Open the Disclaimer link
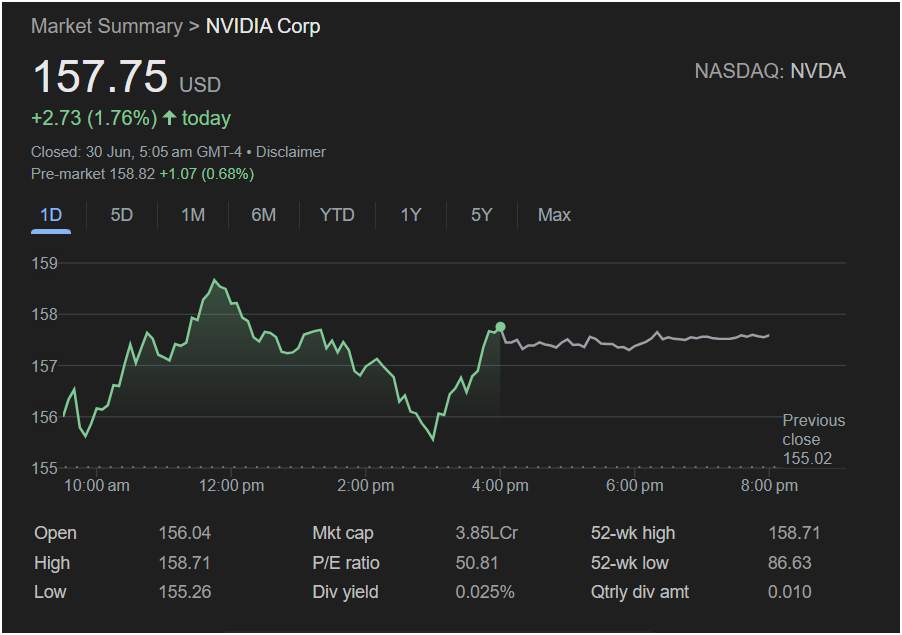The width and height of the screenshot is (902, 635). click(x=291, y=152)
